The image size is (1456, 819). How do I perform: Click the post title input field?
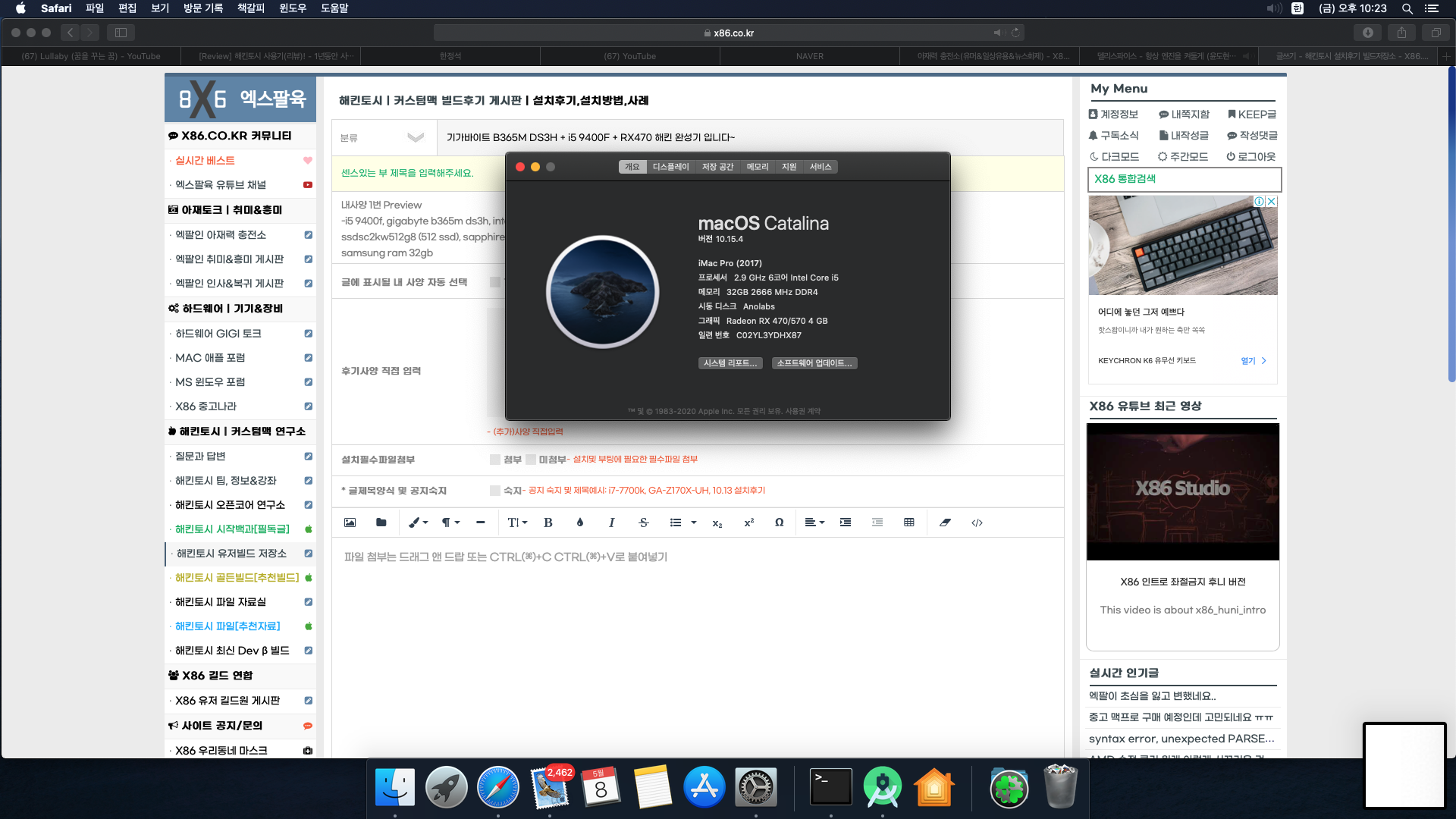749,137
